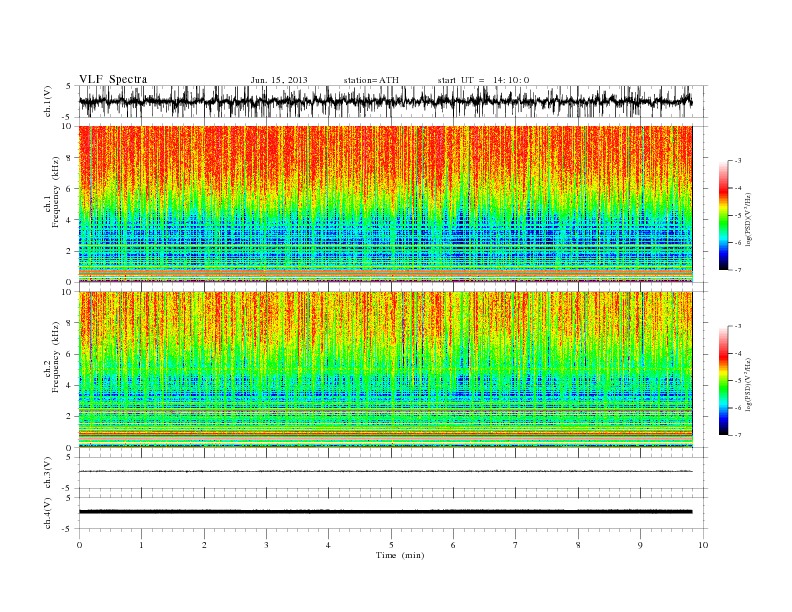Click the time axis tick label "3"
Image resolution: width=792 pixels, height=612 pixels.
pos(266,545)
